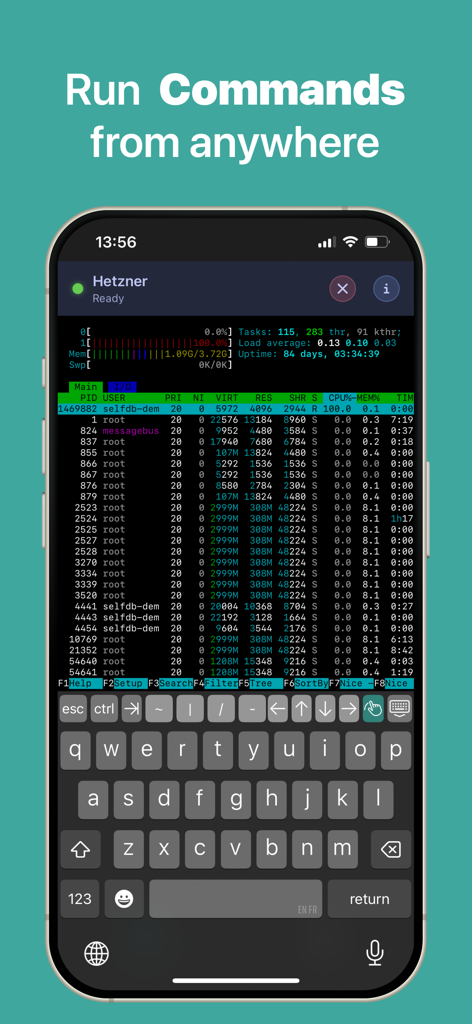Tap the a key
This screenshot has width=472, height=1024.
(x=93, y=800)
